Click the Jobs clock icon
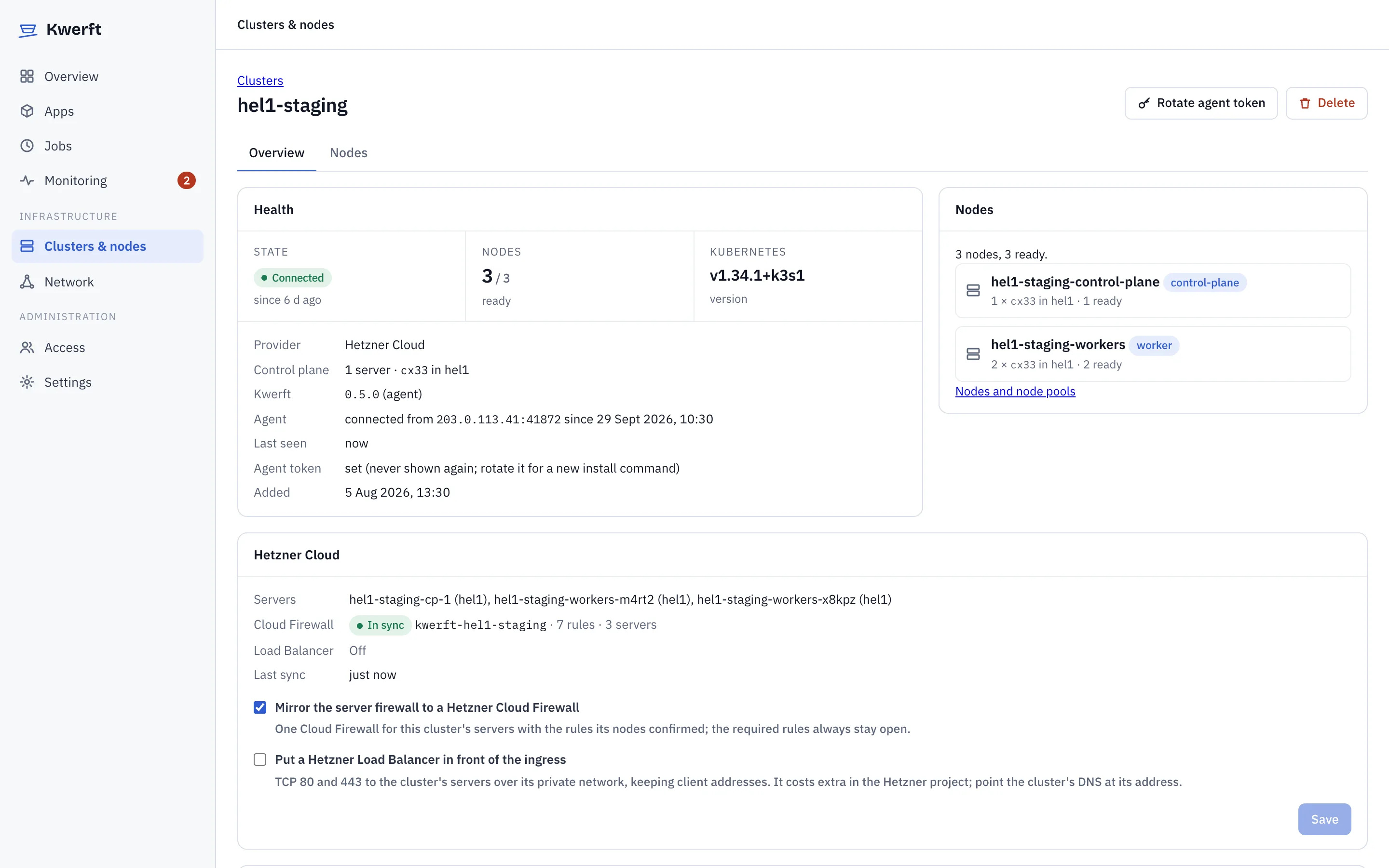The height and width of the screenshot is (868, 1389). [27, 146]
